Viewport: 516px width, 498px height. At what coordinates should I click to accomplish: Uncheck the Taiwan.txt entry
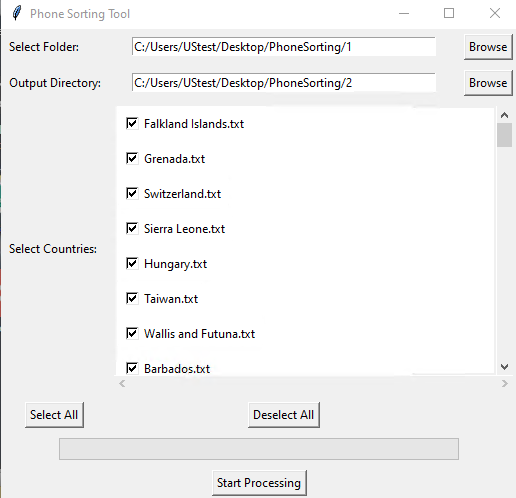pyautogui.click(x=132, y=299)
